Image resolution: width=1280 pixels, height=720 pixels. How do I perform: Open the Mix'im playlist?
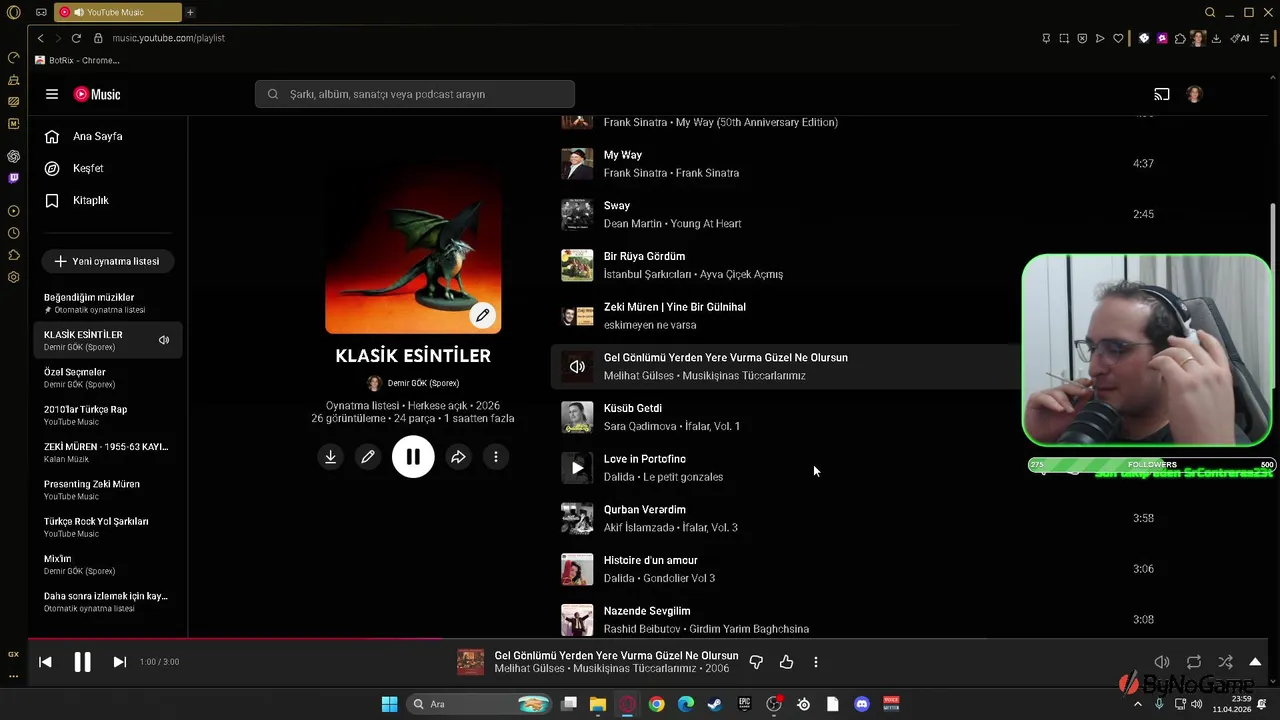108,564
